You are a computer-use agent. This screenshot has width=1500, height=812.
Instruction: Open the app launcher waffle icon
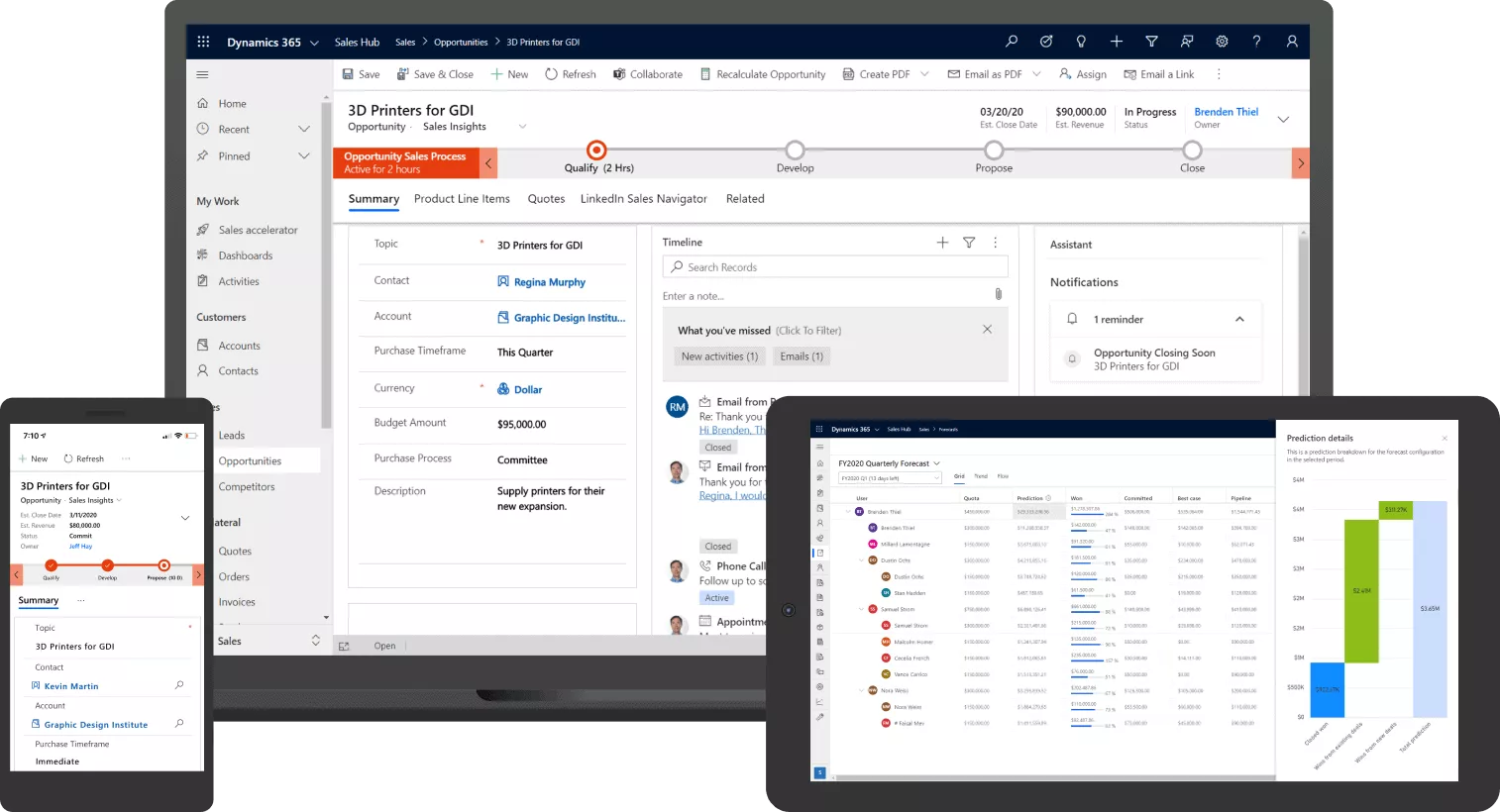204,42
